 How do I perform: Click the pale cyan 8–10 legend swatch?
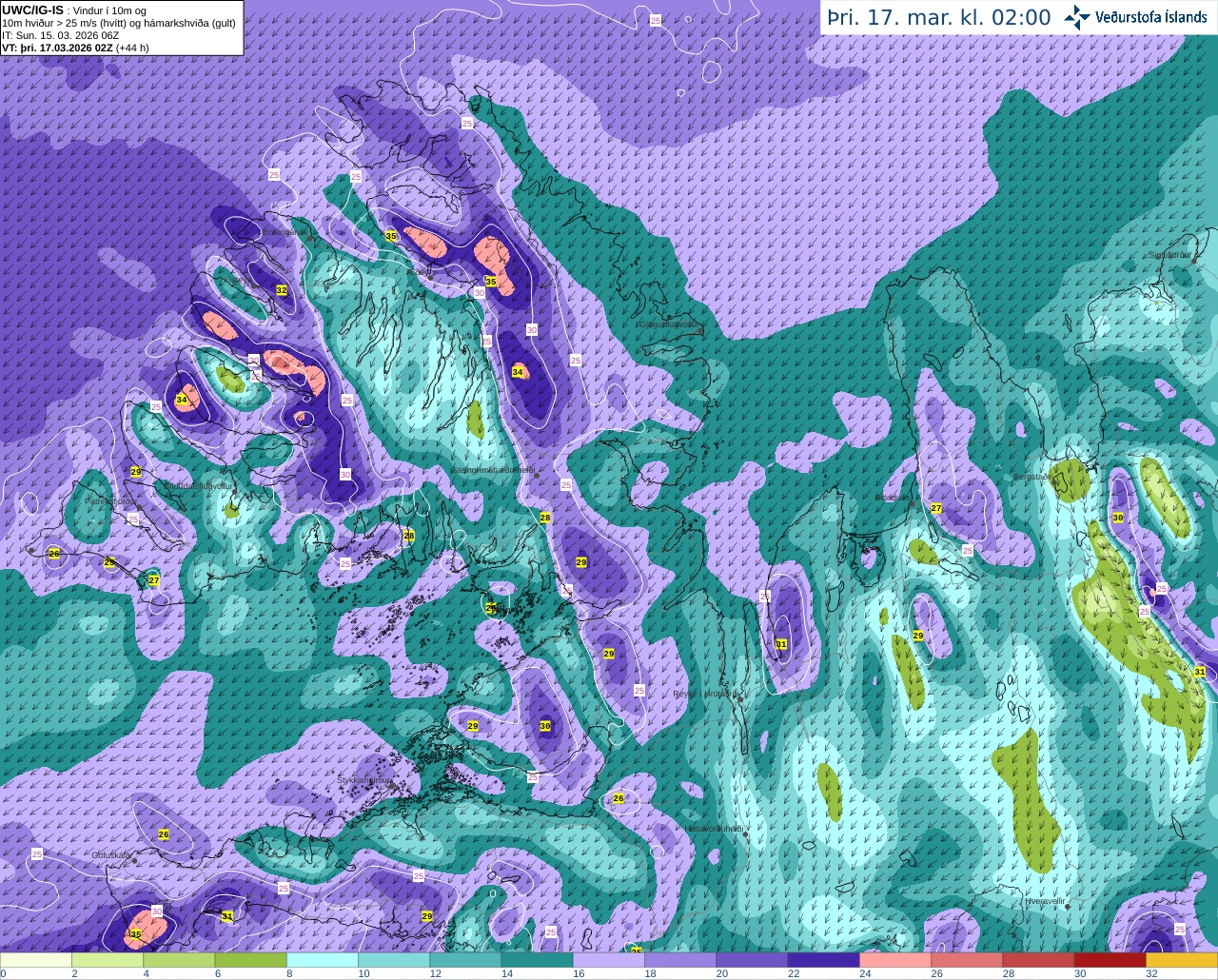[x=322, y=960]
